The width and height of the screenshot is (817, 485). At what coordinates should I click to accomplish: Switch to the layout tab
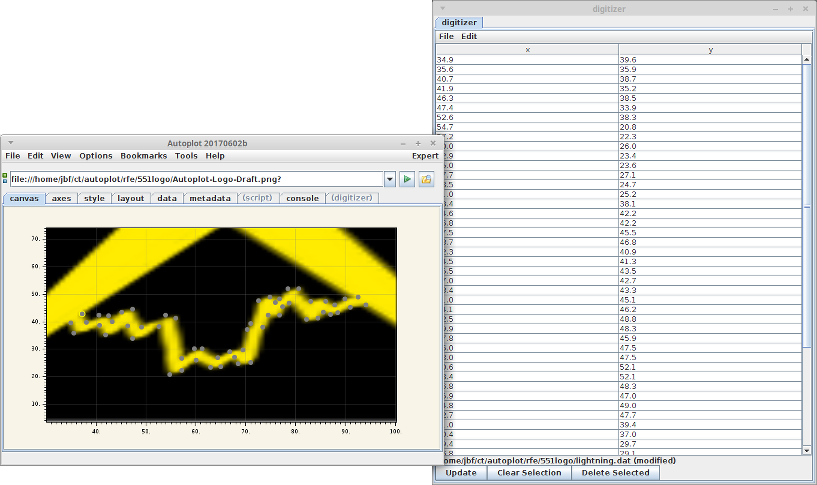(x=130, y=198)
